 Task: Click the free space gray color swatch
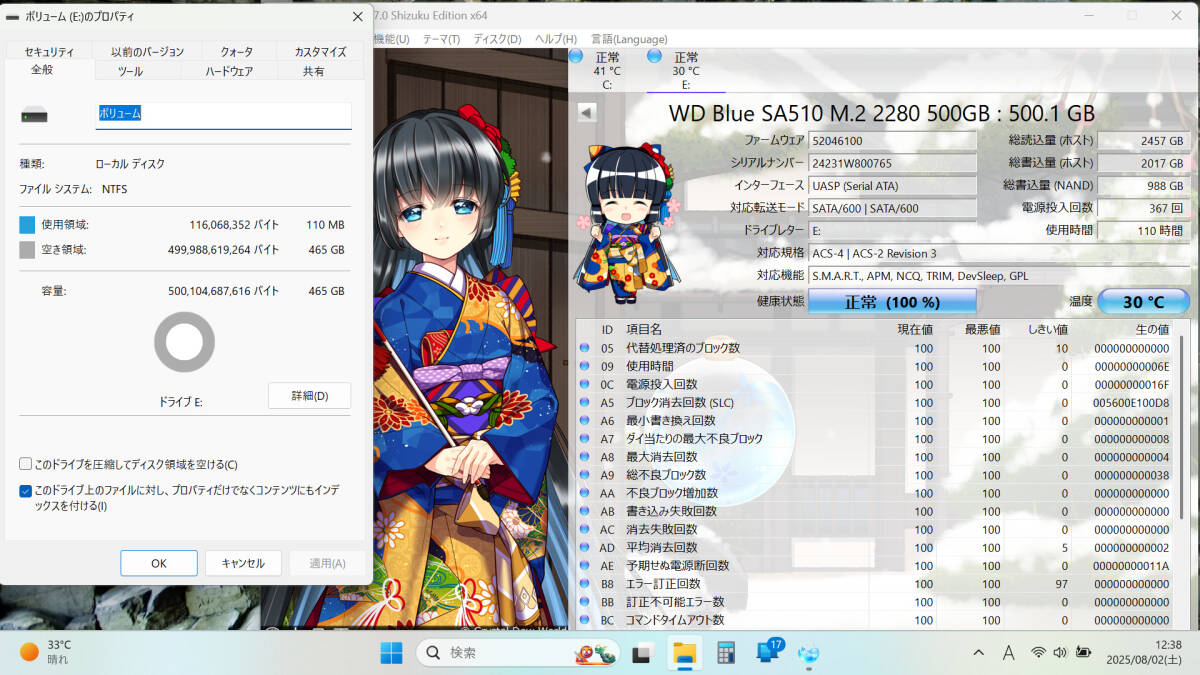27,249
